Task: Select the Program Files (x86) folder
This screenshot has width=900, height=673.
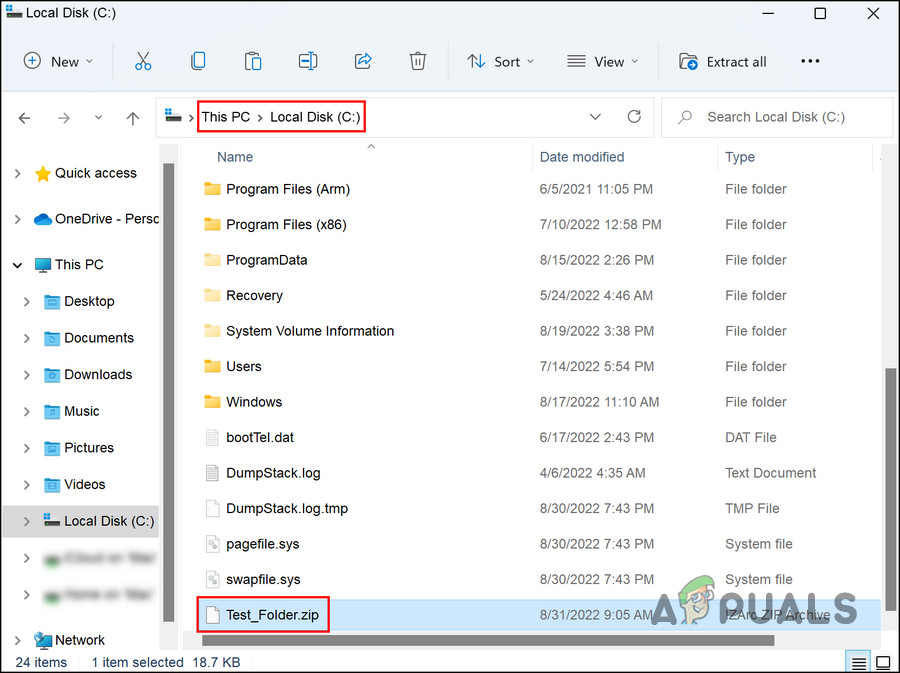Action: (286, 225)
